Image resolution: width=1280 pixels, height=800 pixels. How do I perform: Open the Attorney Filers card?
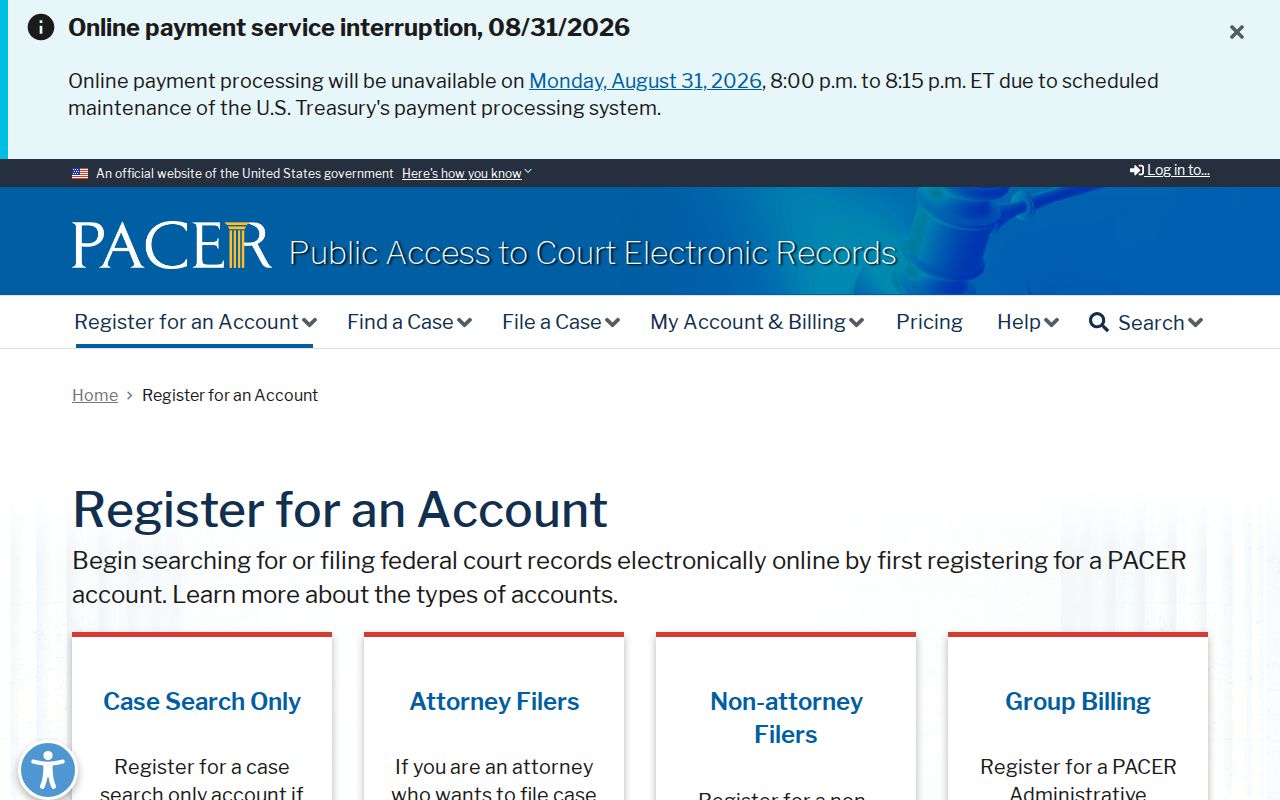(x=494, y=702)
